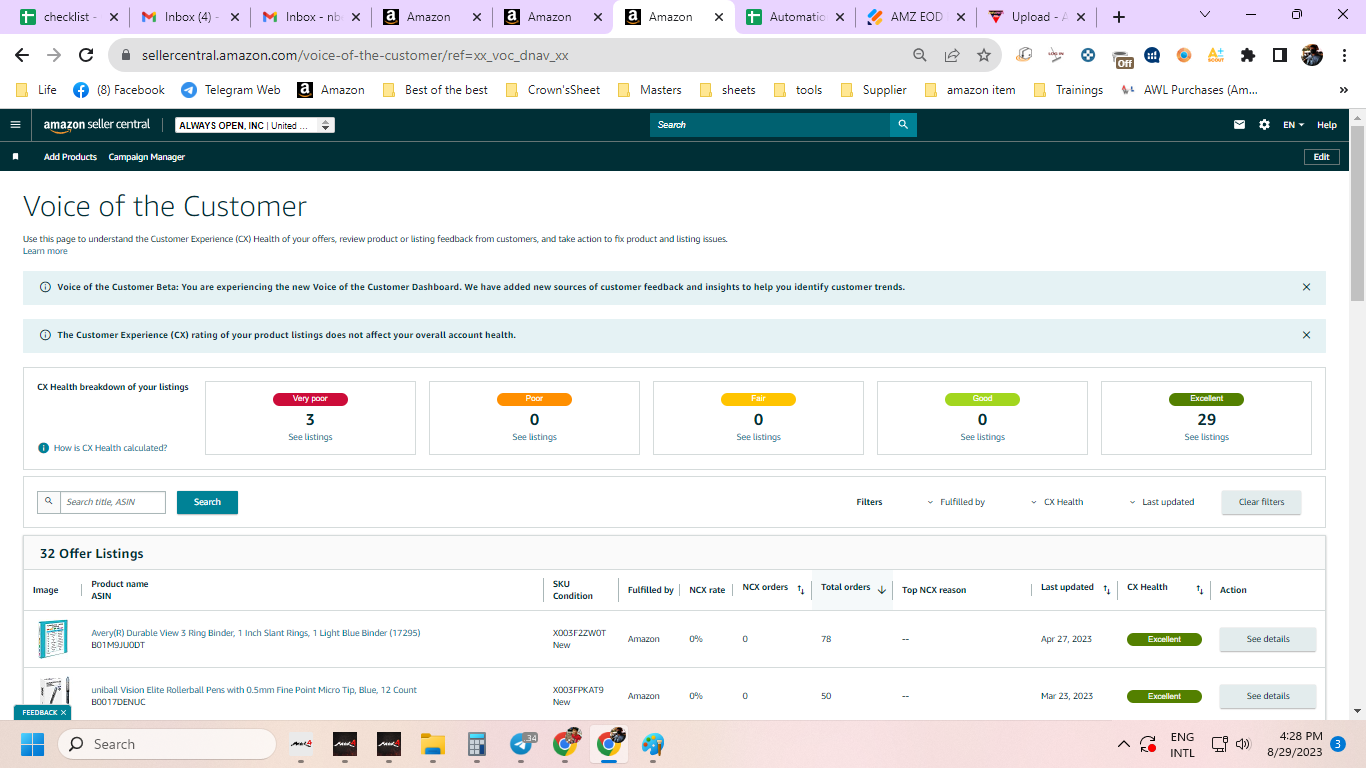See listings under the Excellent card
This screenshot has width=1366, height=768.
[1206, 437]
